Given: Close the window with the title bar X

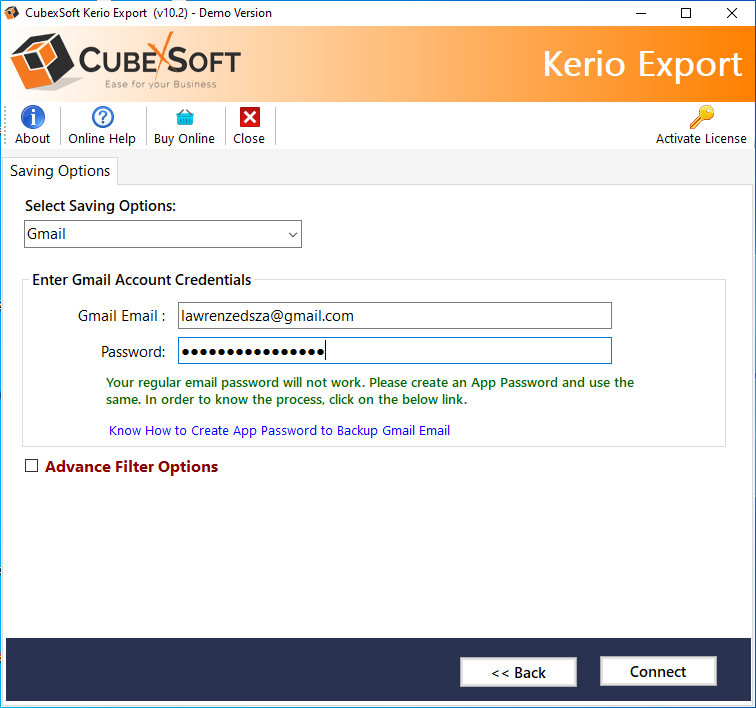Looking at the screenshot, I should pyautogui.click(x=731, y=13).
